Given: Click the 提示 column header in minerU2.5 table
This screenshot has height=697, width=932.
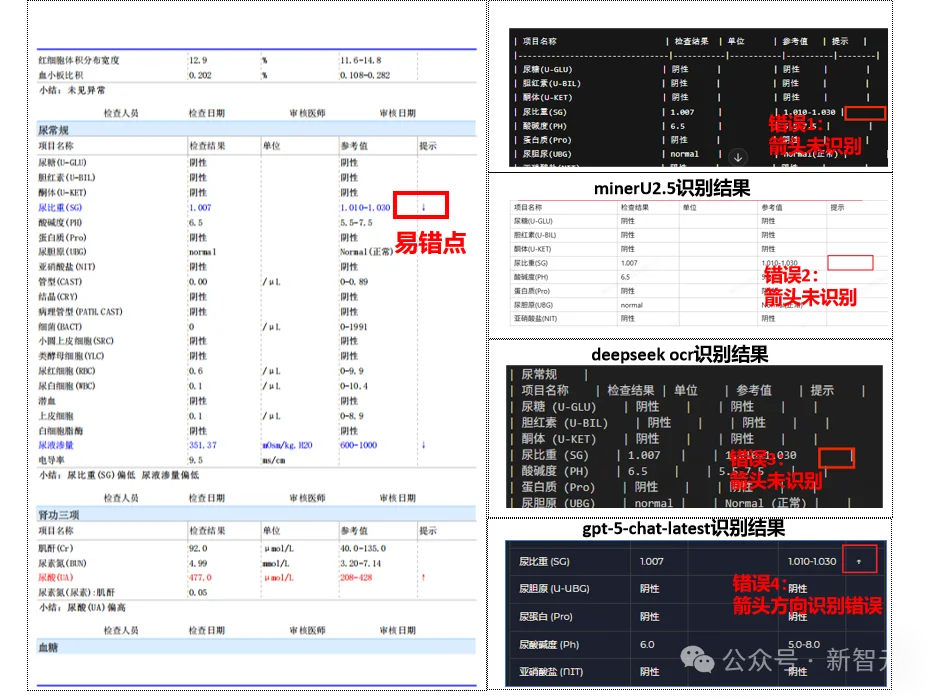Looking at the screenshot, I should point(838,207).
